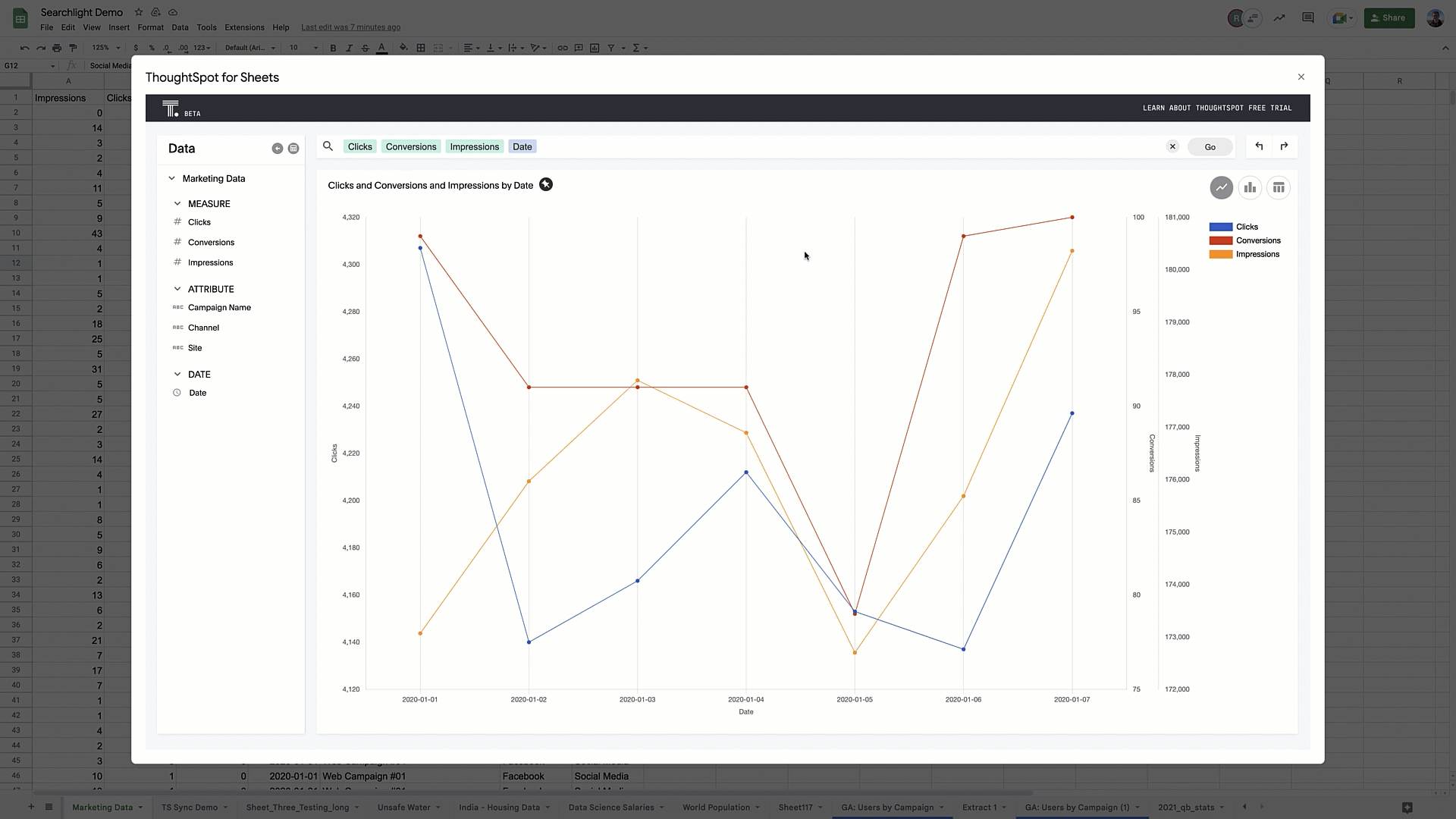Select the Campaign Name attribute

click(x=219, y=307)
